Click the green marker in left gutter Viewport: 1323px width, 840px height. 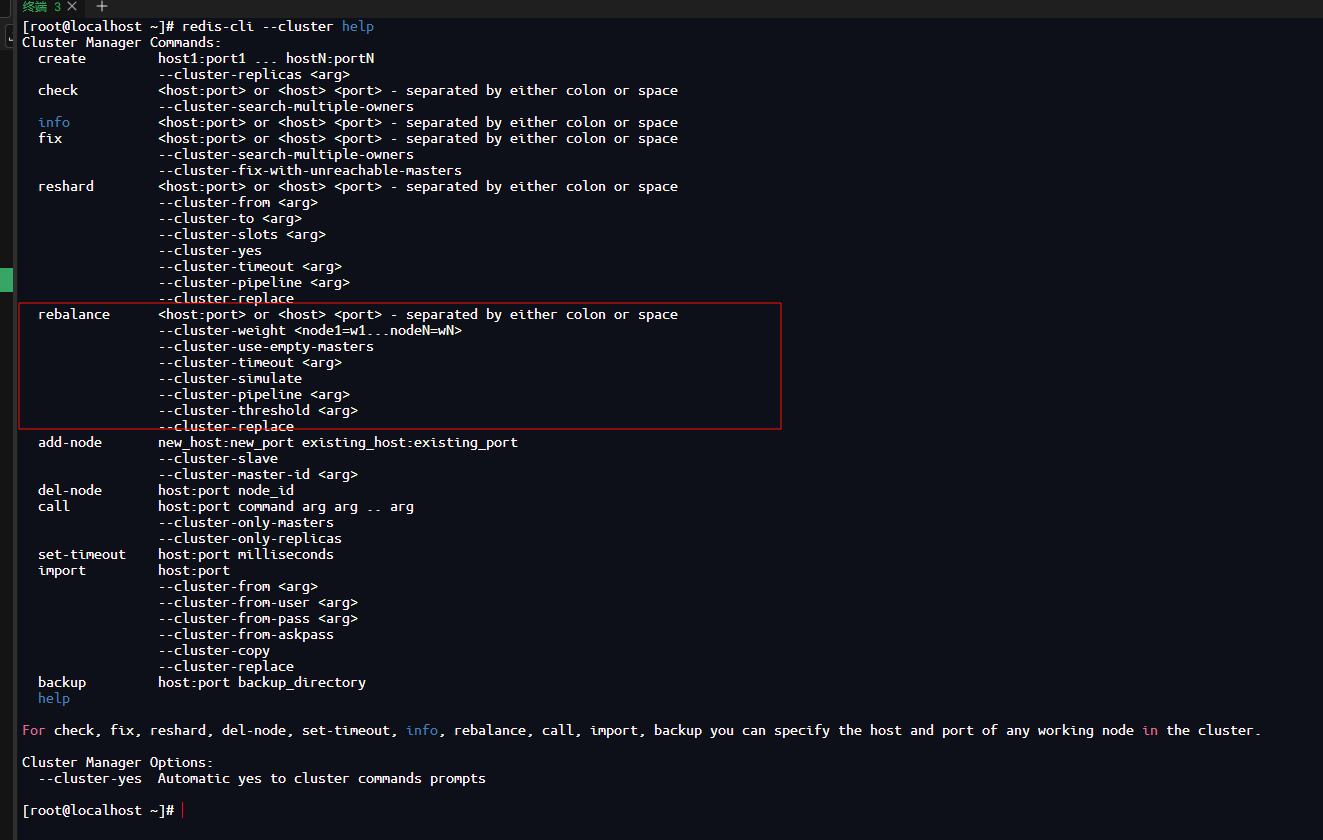point(7,279)
